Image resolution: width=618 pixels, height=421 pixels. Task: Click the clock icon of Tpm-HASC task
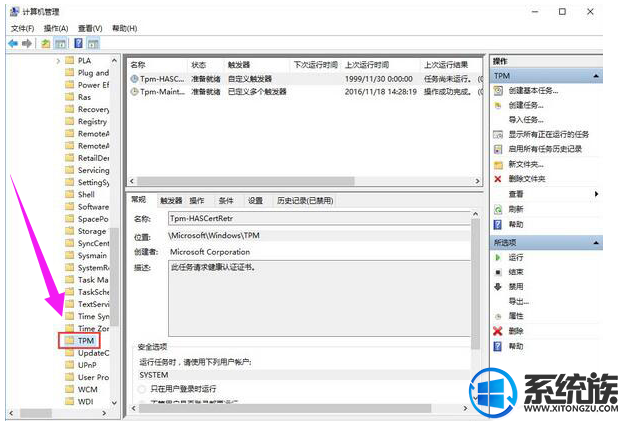(134, 79)
